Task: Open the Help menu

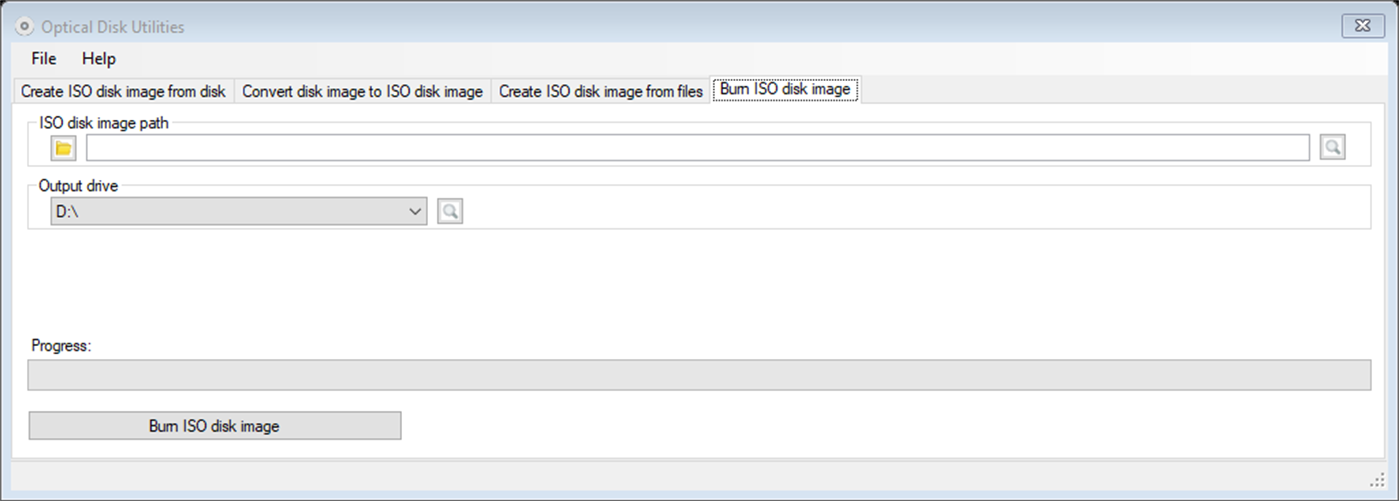Action: point(99,58)
